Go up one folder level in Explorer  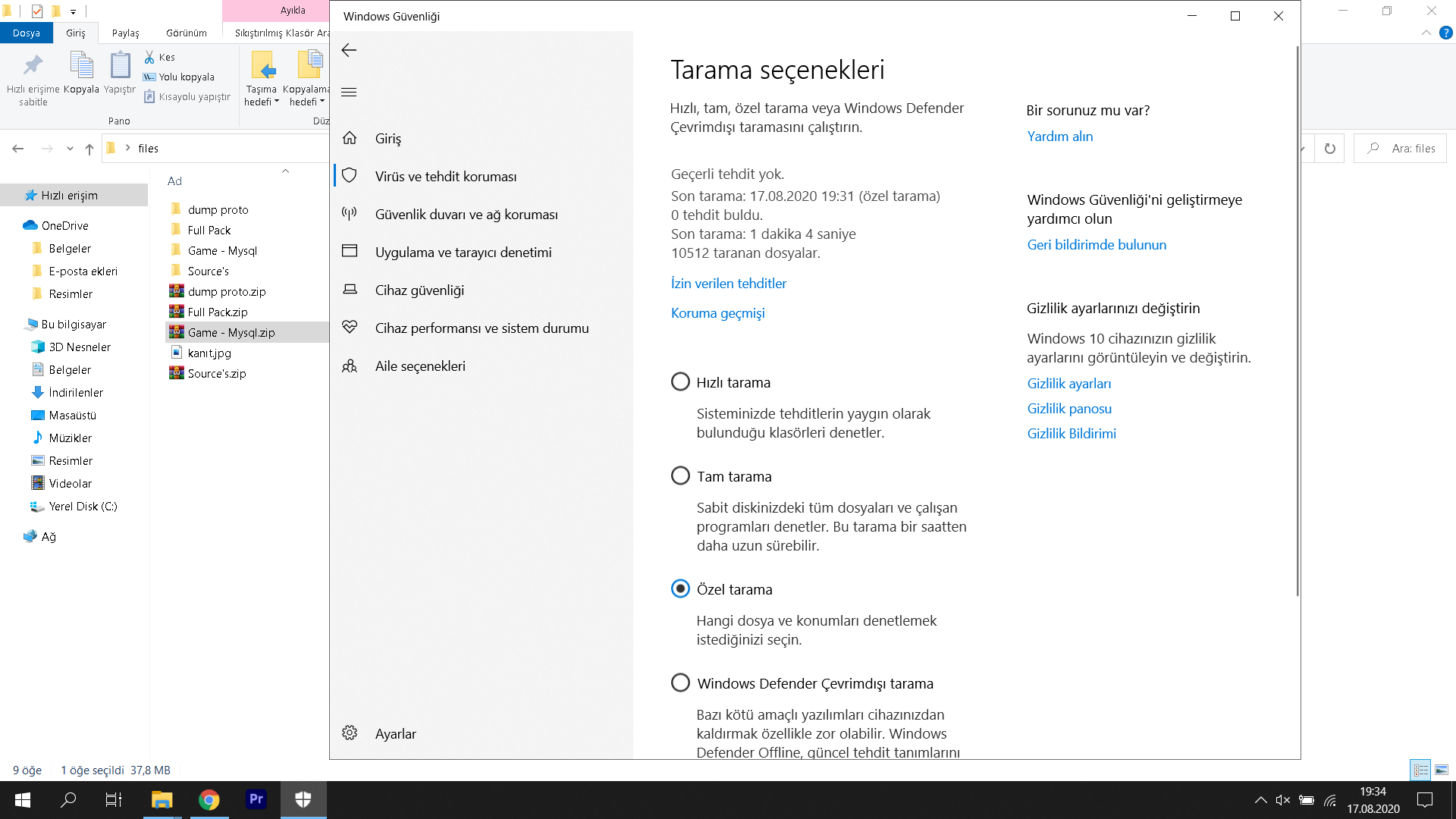coord(89,149)
